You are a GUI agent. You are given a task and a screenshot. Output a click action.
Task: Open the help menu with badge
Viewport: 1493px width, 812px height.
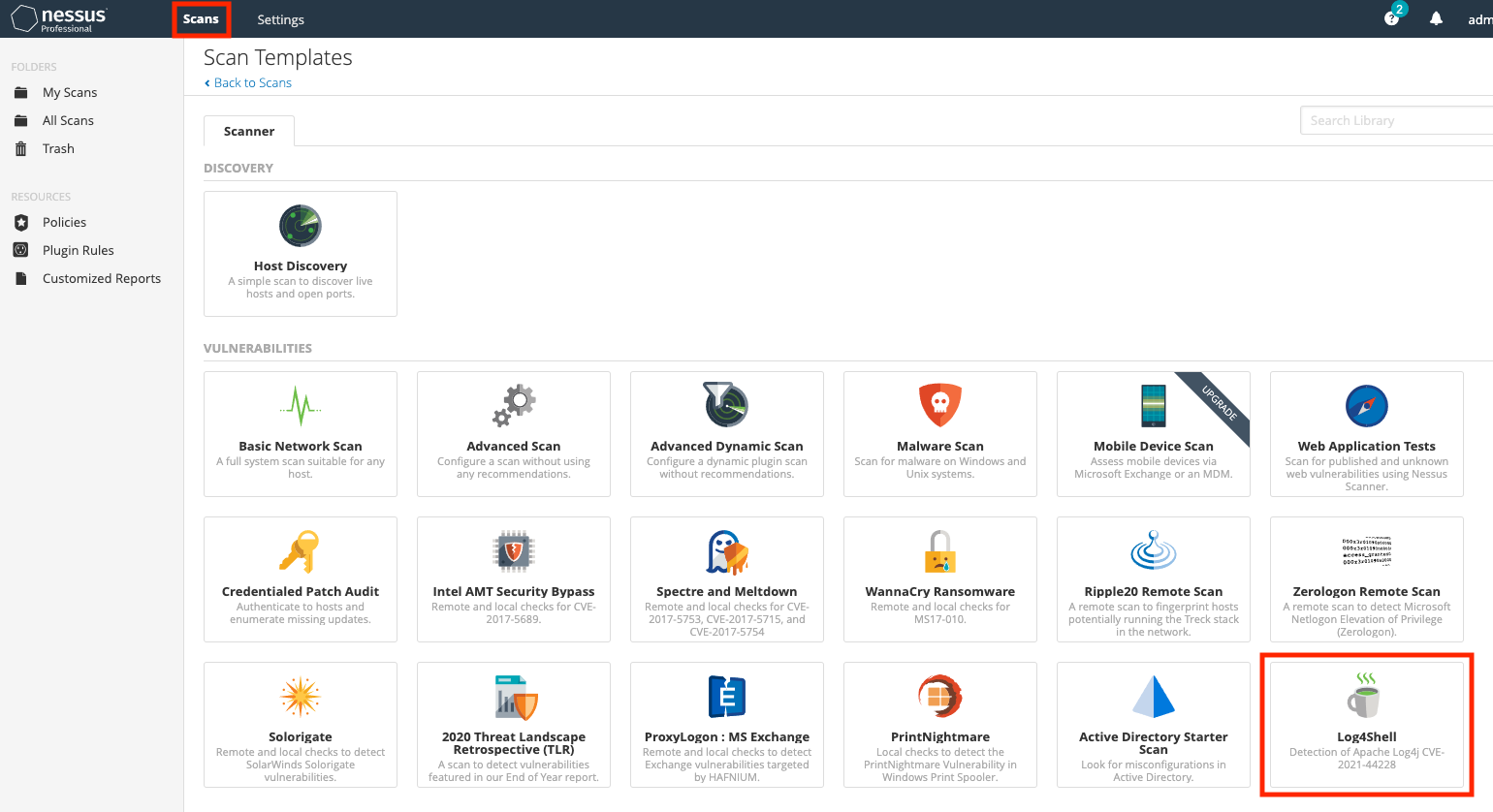1390,18
